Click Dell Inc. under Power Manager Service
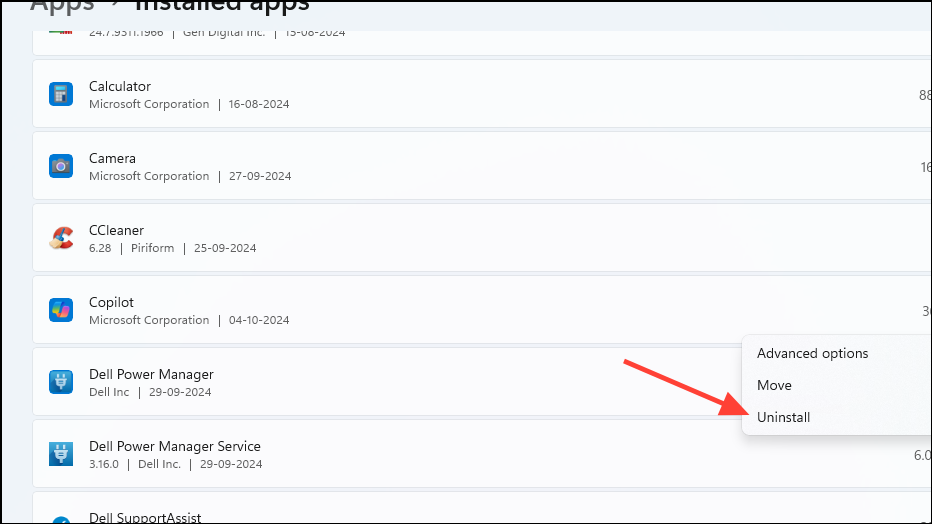This screenshot has width=932, height=524. [x=159, y=464]
